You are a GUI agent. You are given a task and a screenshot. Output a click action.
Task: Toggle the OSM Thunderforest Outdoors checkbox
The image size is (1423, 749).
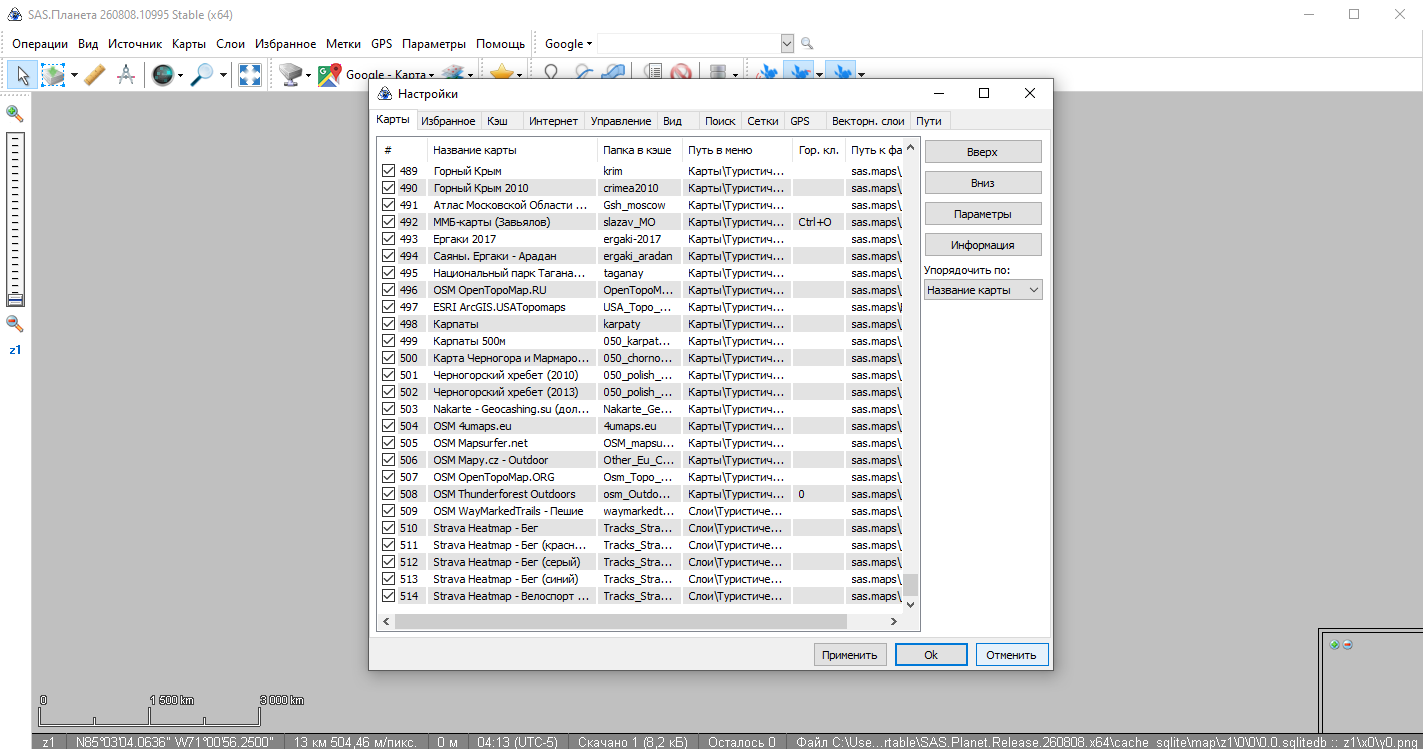click(x=388, y=494)
